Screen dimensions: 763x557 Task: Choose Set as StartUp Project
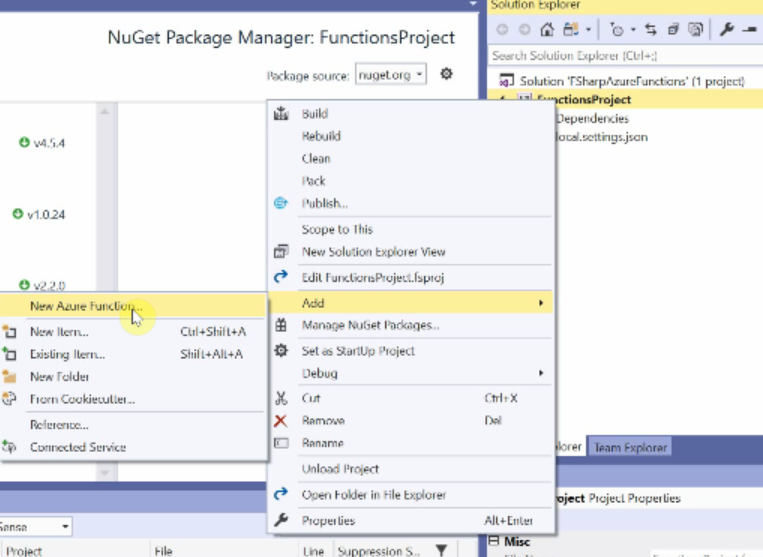pos(358,351)
